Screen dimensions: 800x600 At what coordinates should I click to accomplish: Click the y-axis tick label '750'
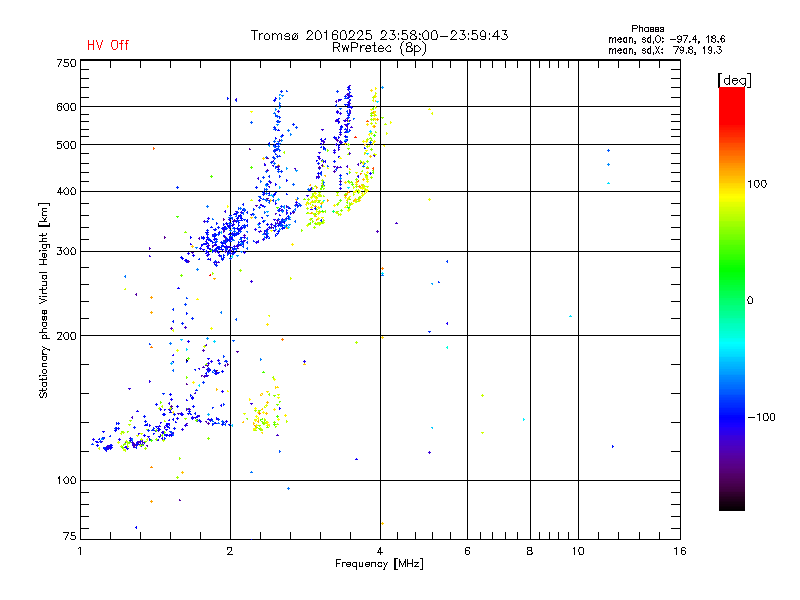(x=66, y=64)
